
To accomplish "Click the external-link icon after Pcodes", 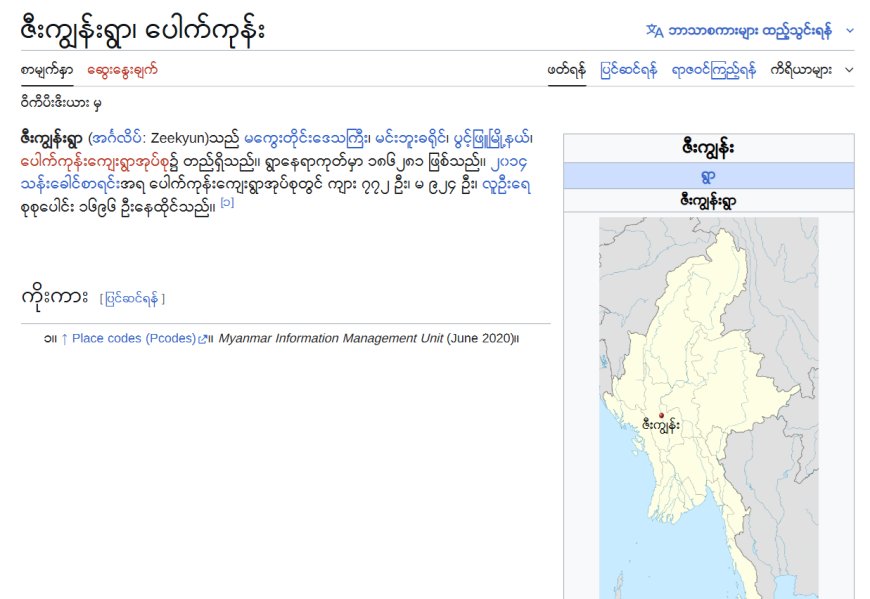I will pos(203,339).
